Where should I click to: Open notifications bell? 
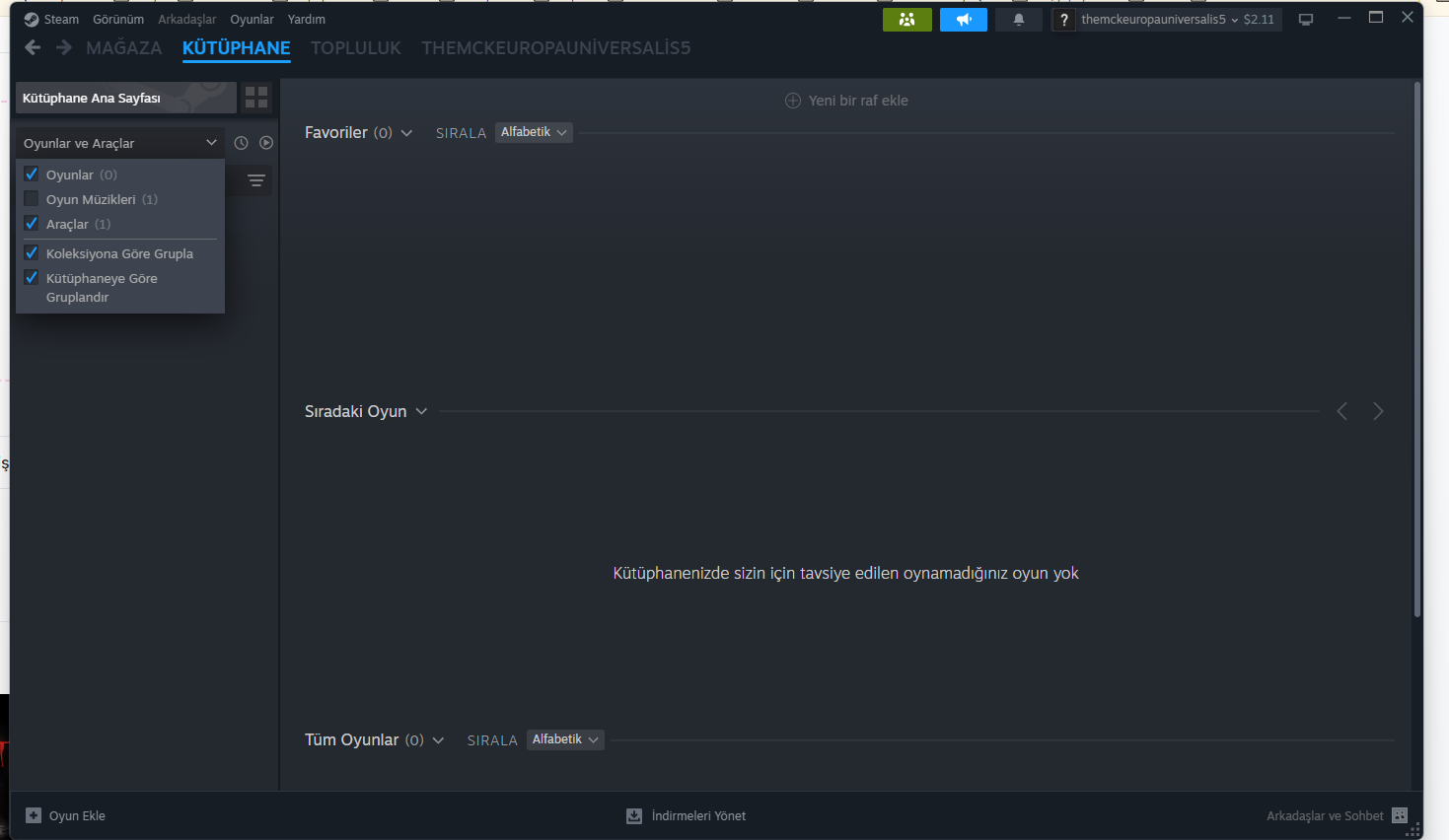(1019, 20)
